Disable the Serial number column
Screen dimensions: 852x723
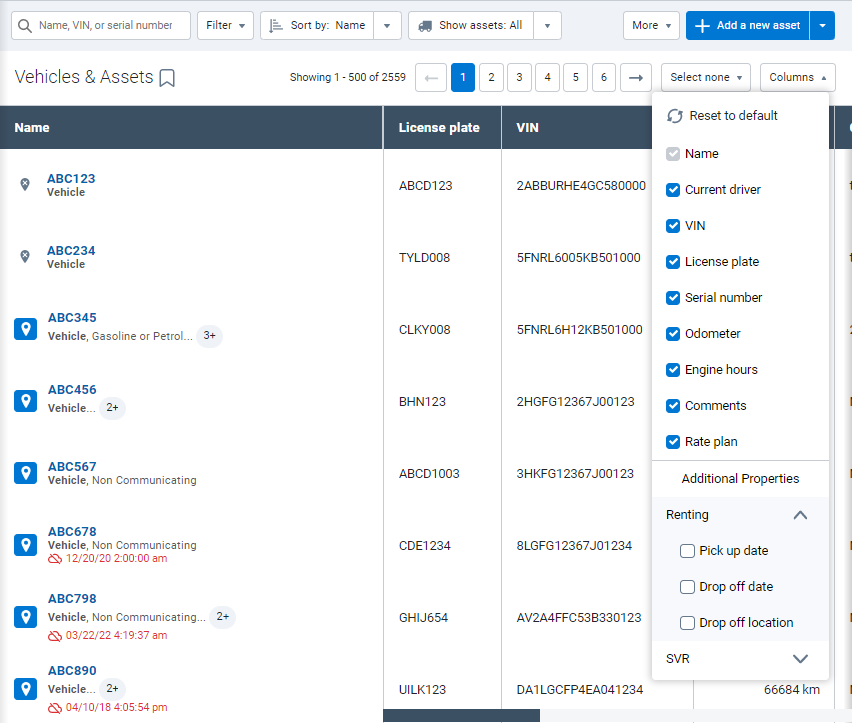click(673, 298)
